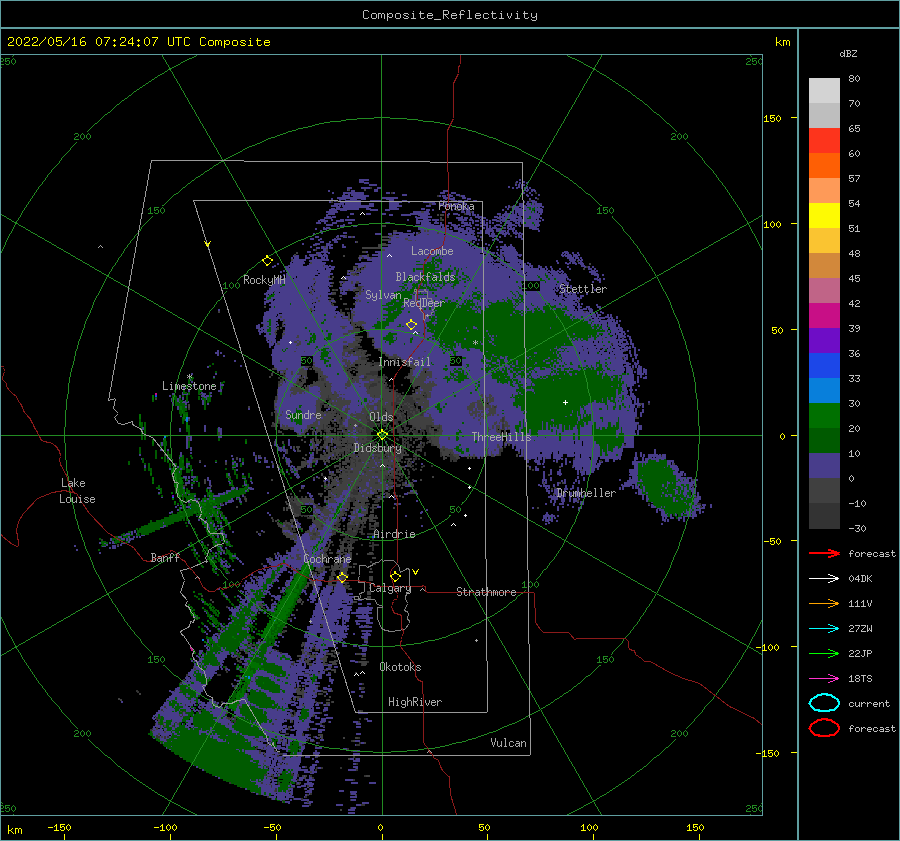Click the Innisfail label
Viewport: 900px width, 841px height.
404,362
